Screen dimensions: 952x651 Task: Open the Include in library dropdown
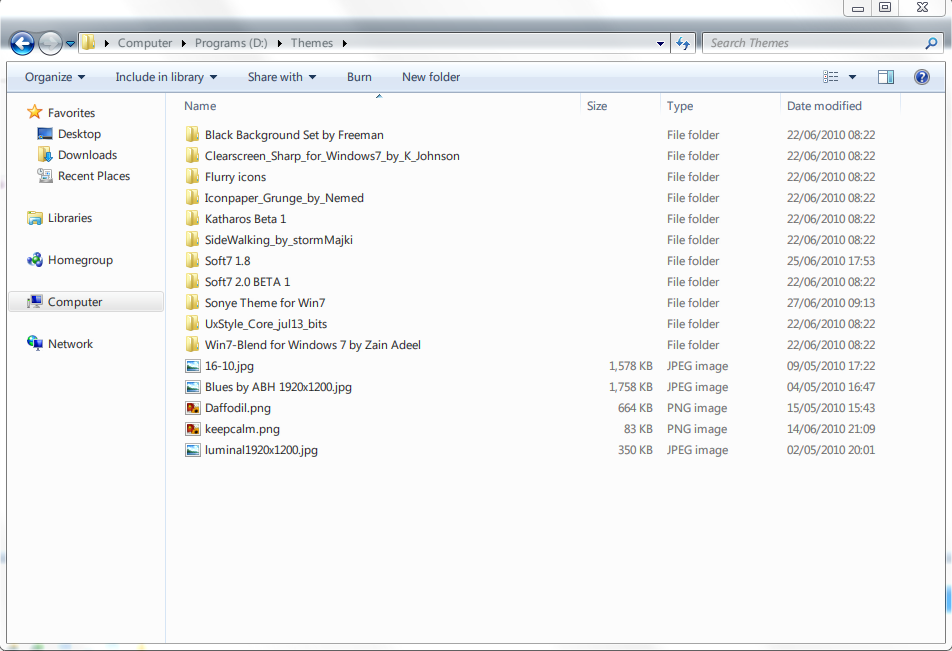[x=166, y=77]
